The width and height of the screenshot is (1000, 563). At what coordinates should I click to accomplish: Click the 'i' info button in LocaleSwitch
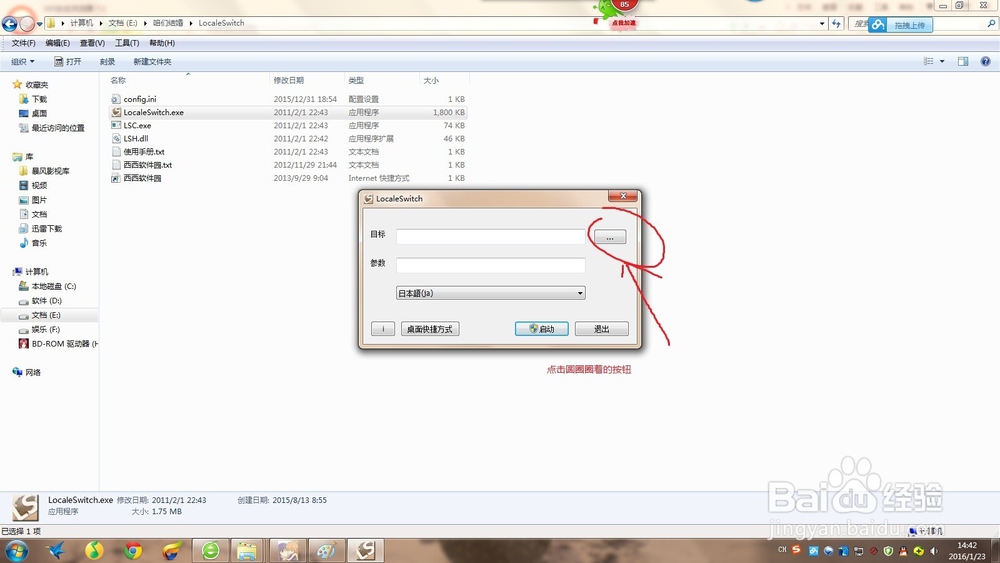(x=383, y=329)
